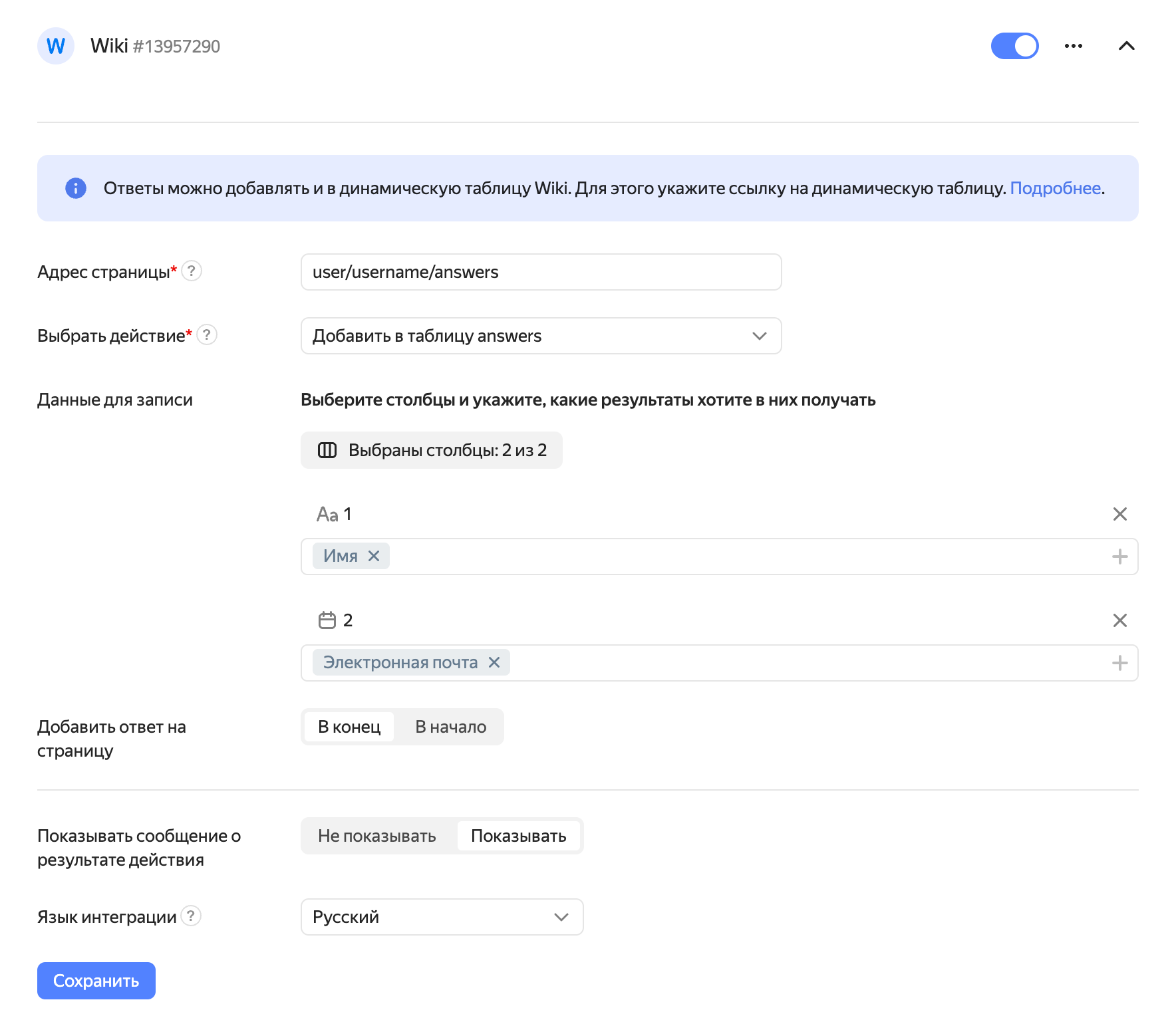Collapse the Wiki integration section
Image resolution: width=1176 pixels, height=1016 pixels.
point(1126,46)
